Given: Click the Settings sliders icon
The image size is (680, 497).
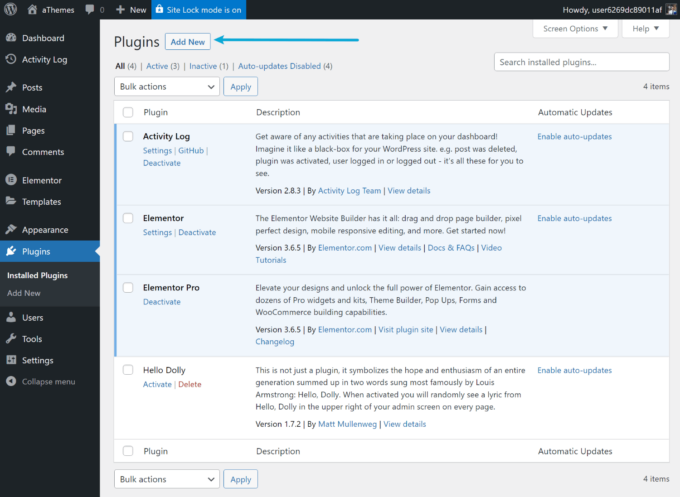Looking at the screenshot, I should (x=11, y=360).
